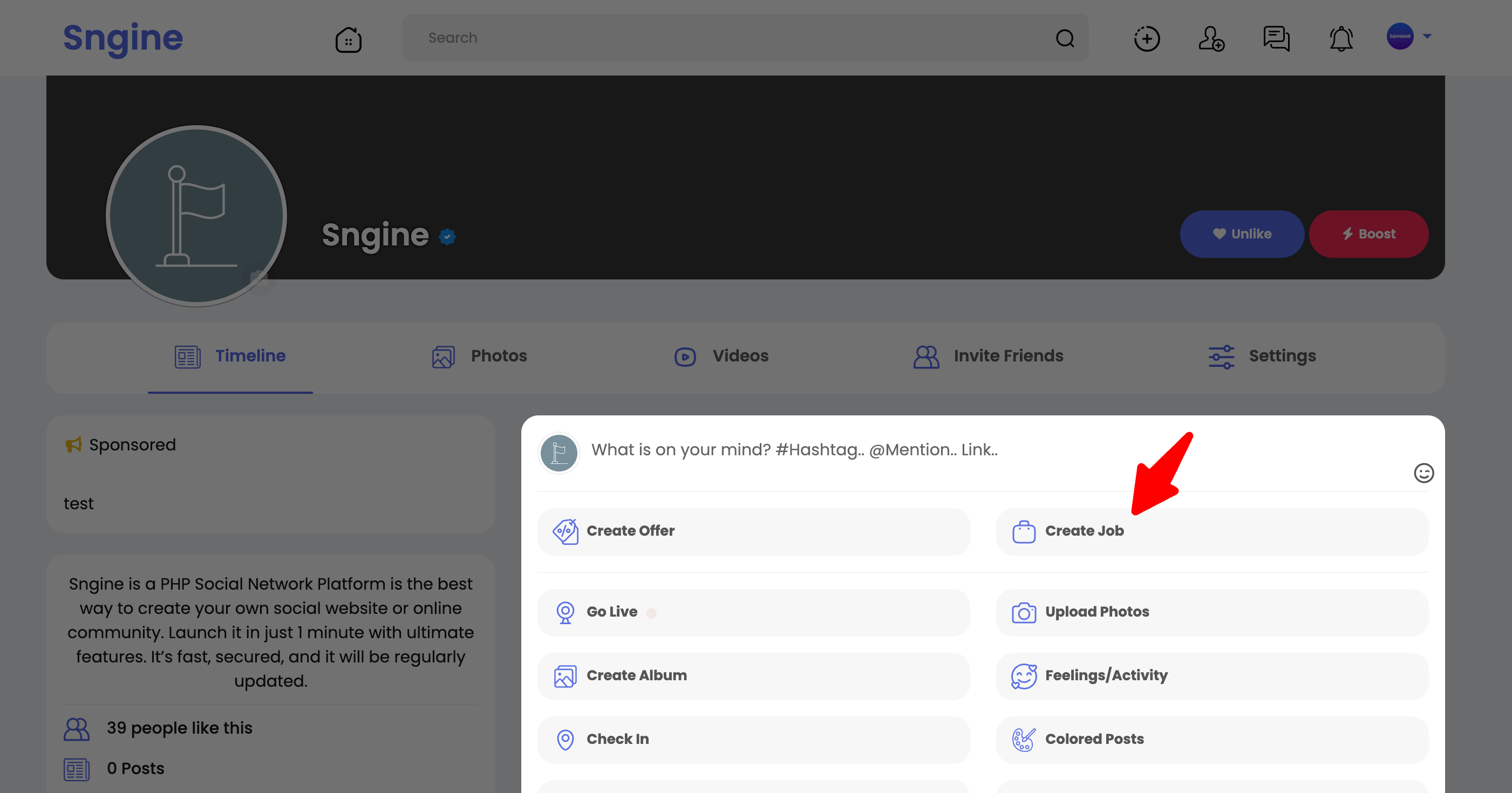Screen dimensions: 1512x793
Task: Click the search magnifier icon
Action: click(x=1065, y=38)
